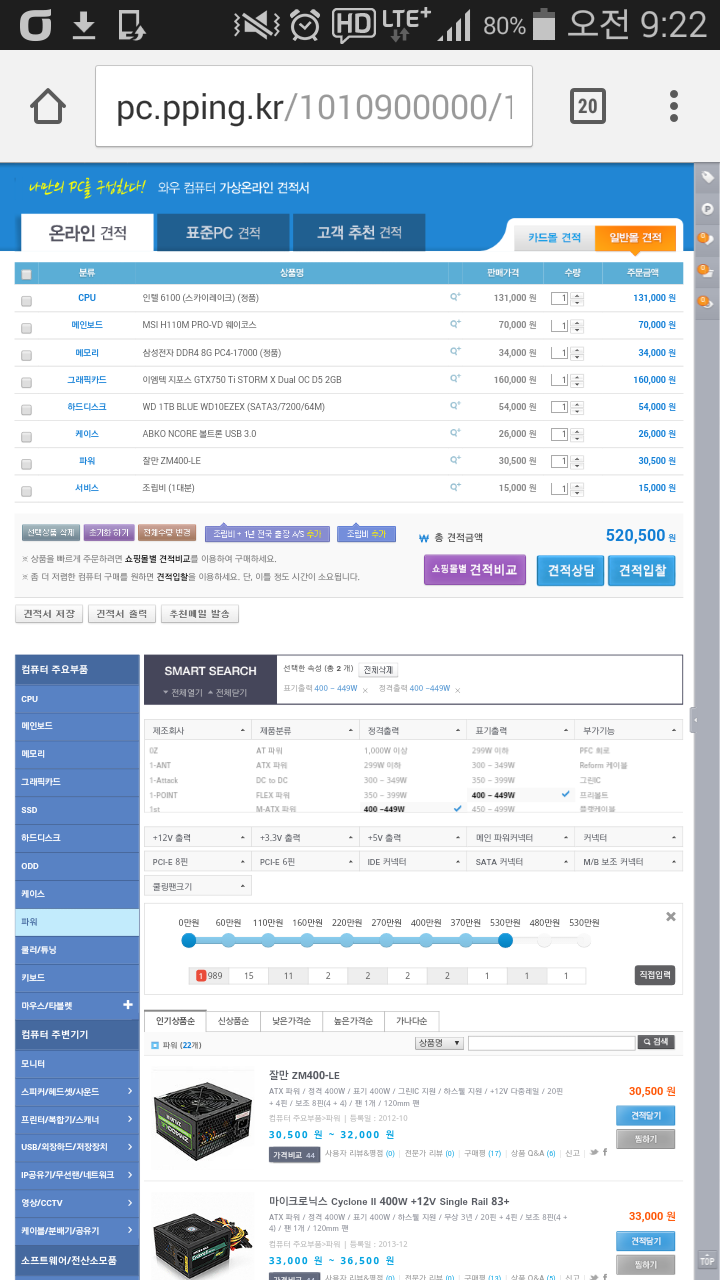Image resolution: width=720 pixels, height=1280 pixels.
Task: Open the 상품명 search type dropdown
Action: tap(439, 1043)
